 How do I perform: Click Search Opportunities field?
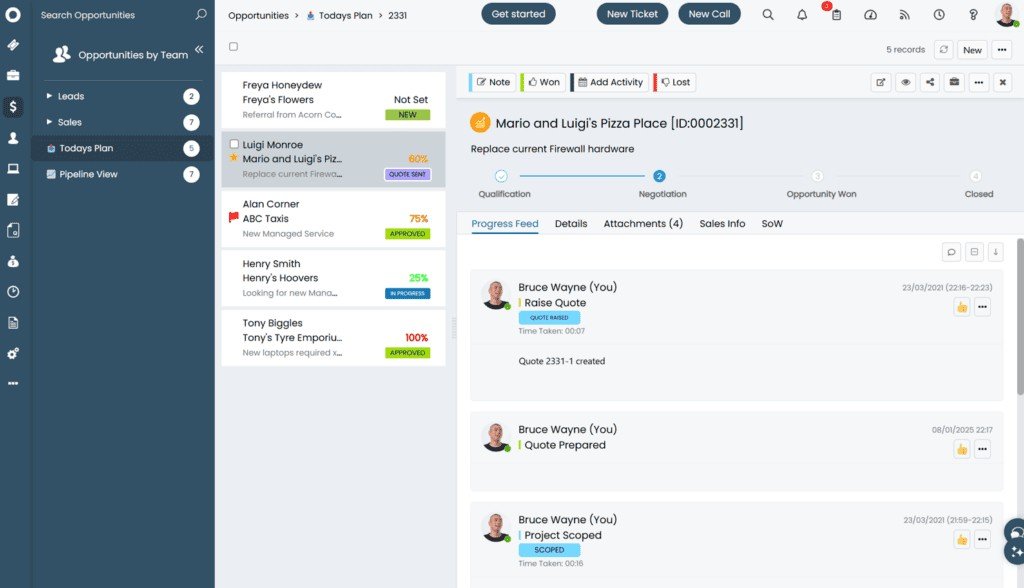[x=114, y=14]
